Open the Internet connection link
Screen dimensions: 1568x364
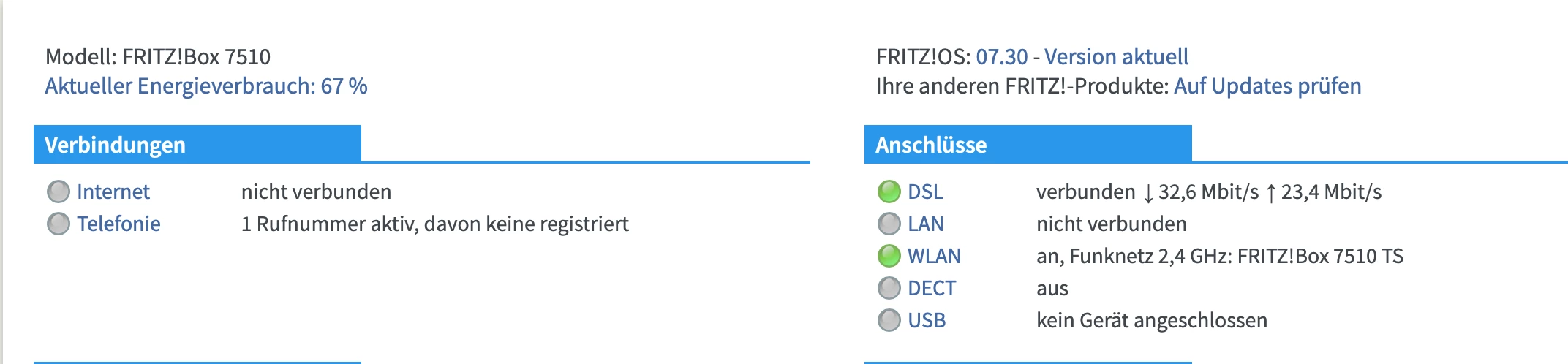(x=113, y=192)
